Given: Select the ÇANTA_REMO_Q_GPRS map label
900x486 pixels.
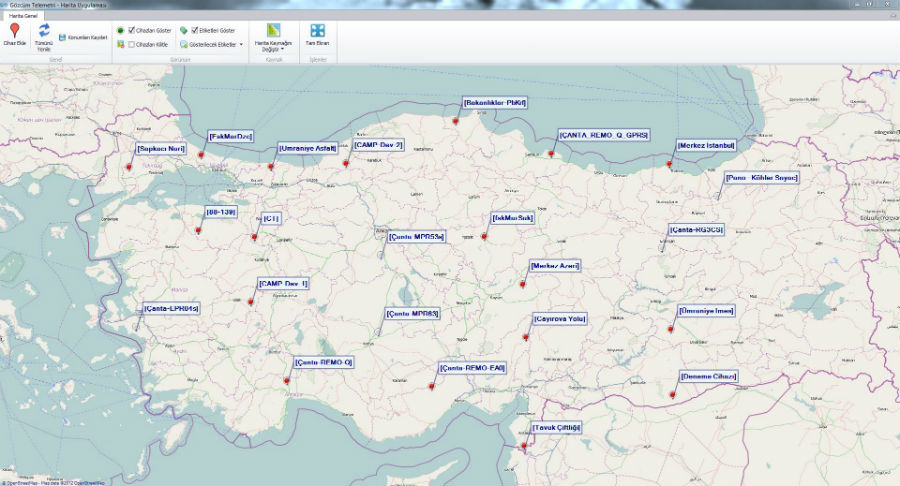Looking at the screenshot, I should [604, 134].
